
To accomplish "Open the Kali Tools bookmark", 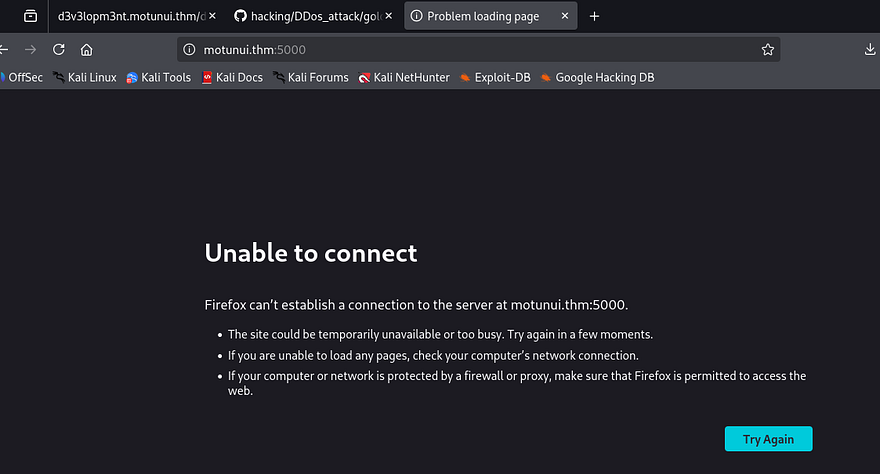I will click(x=158, y=77).
